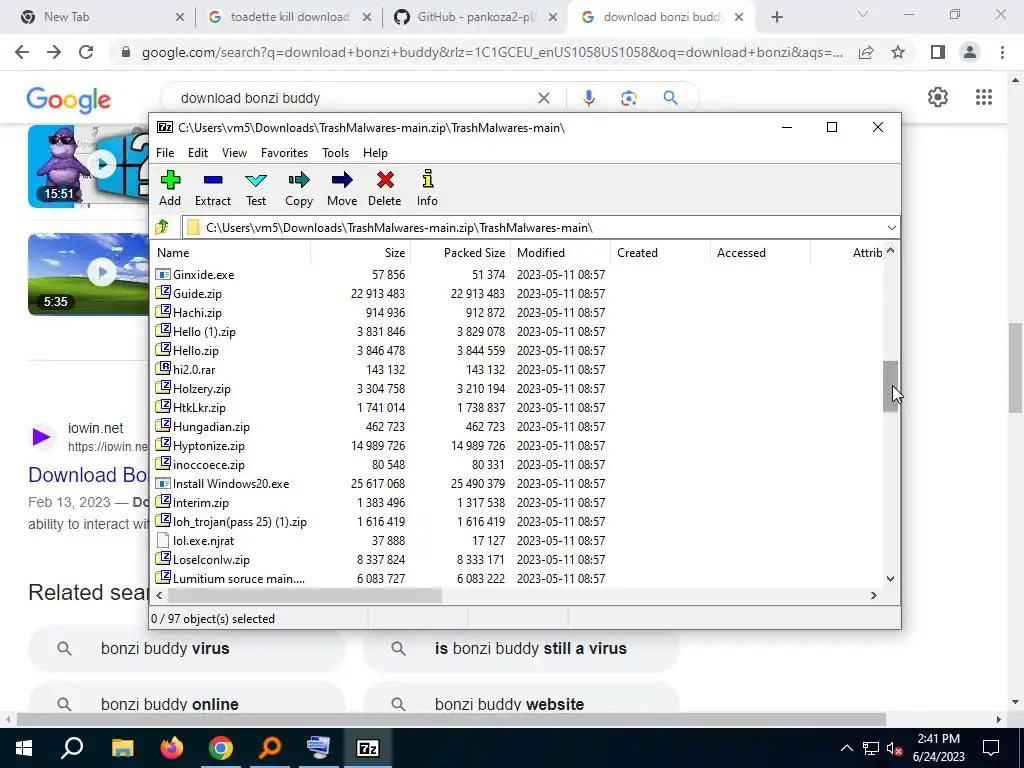Go up one folder level in 7-Zip
This screenshot has height=768, width=1024.
click(162, 227)
